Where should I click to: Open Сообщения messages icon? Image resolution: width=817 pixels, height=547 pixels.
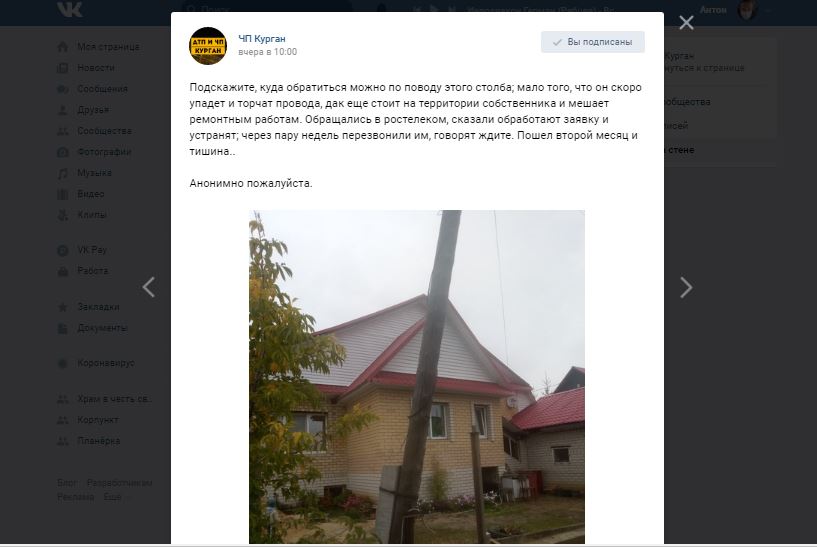point(63,89)
